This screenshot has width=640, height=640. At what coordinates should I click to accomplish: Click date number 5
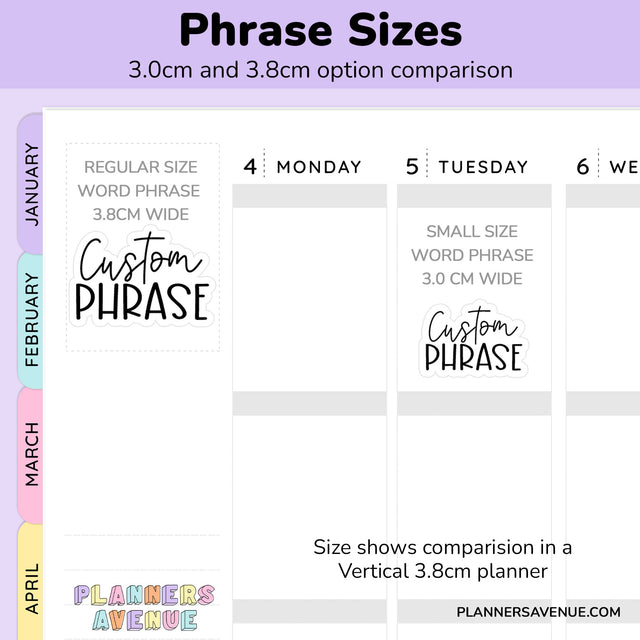(x=412, y=167)
